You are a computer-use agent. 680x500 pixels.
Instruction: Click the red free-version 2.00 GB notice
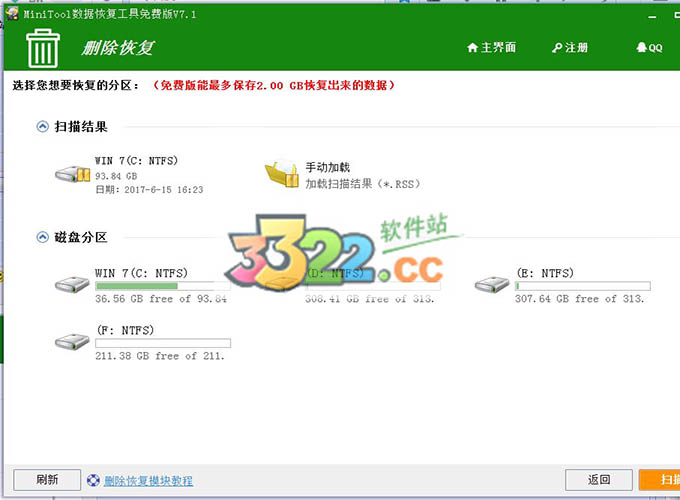pyautogui.click(x=273, y=85)
